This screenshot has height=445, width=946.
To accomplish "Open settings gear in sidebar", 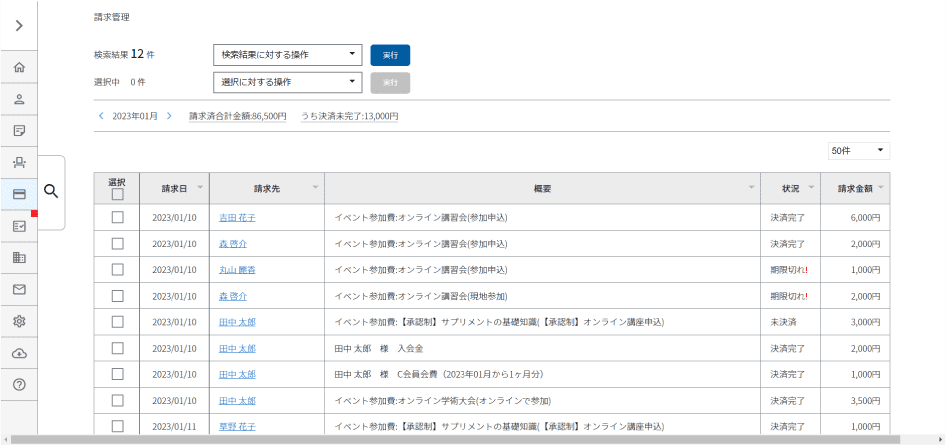I will (x=19, y=321).
